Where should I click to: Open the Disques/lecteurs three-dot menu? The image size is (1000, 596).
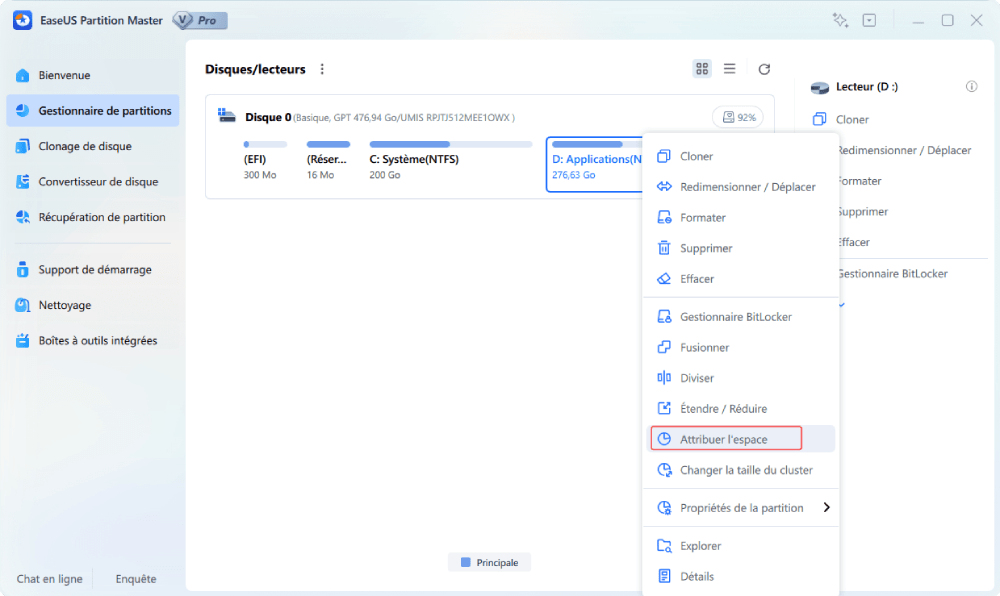coord(322,69)
